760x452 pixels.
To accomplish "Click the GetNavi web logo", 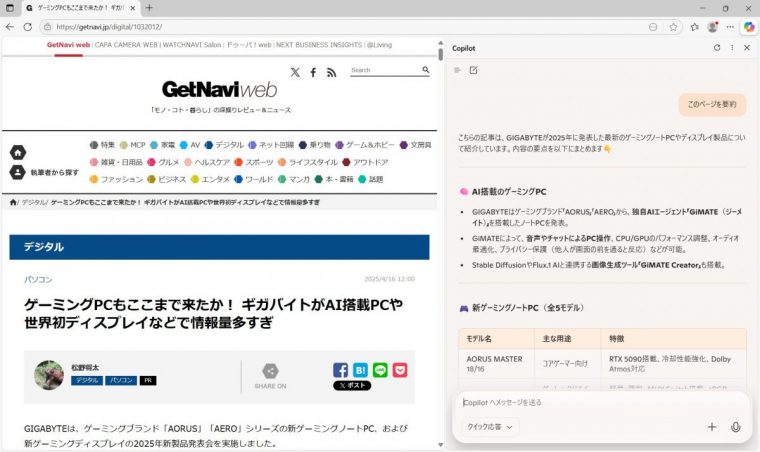I will coord(220,89).
